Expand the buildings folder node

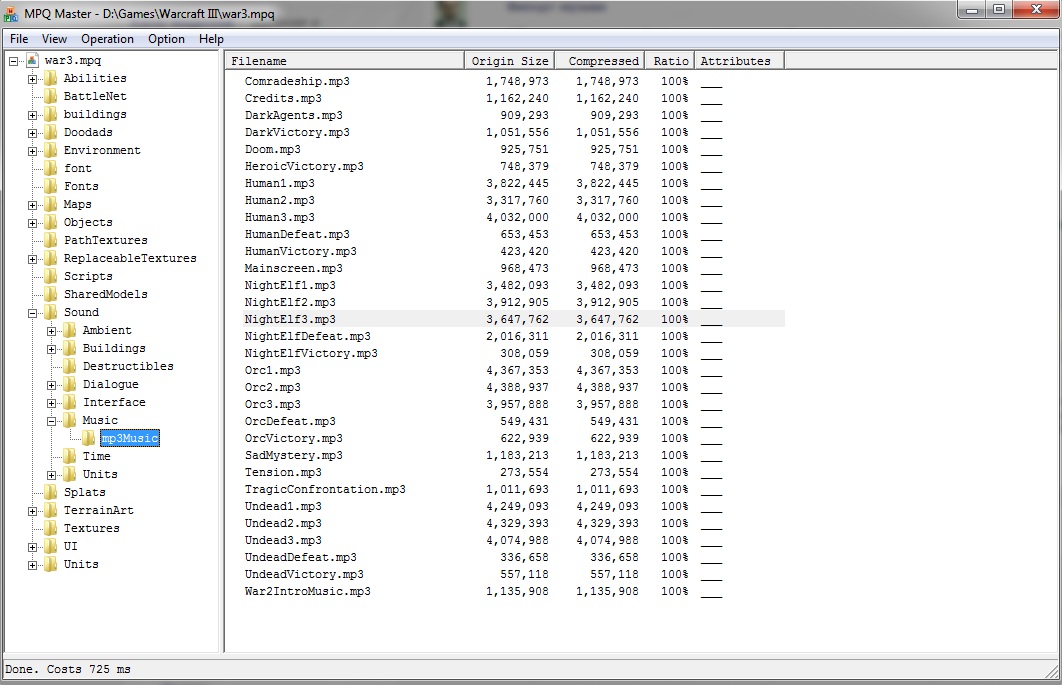pyautogui.click(x=33, y=115)
